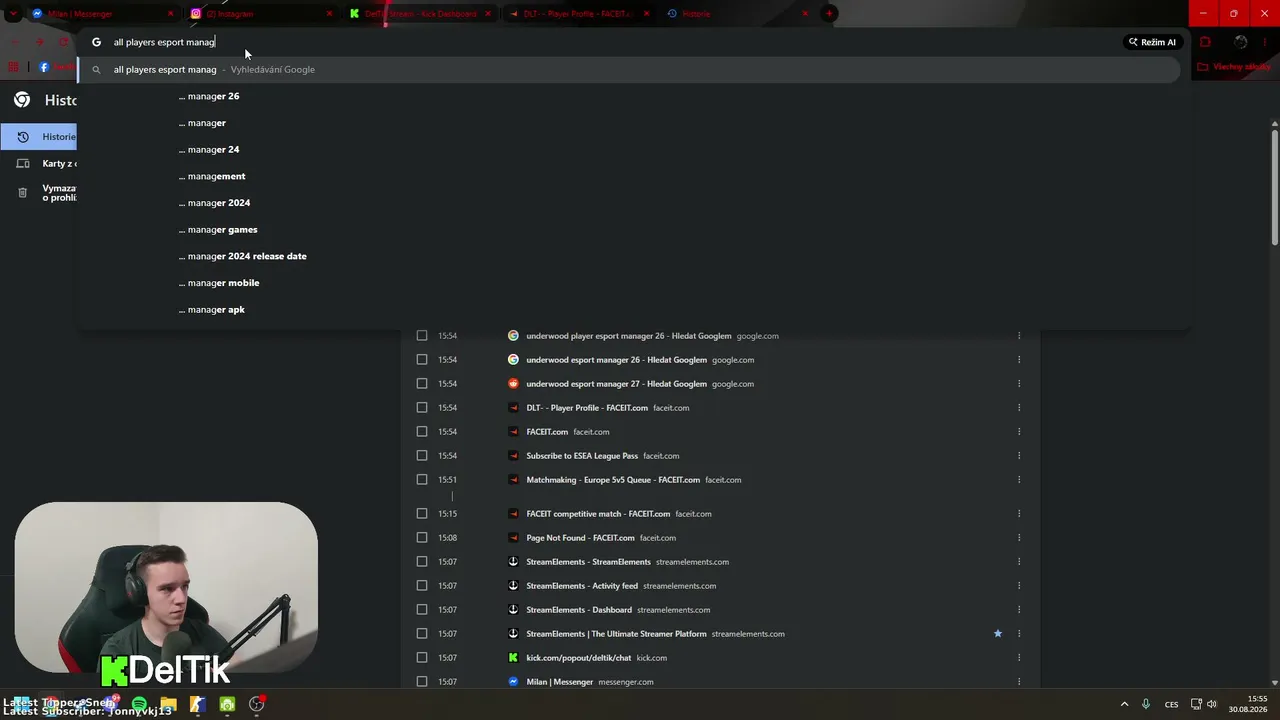The image size is (1280, 720).
Task: Show options for Matchmaking Europe 5v5 Queue
Action: click(1019, 480)
